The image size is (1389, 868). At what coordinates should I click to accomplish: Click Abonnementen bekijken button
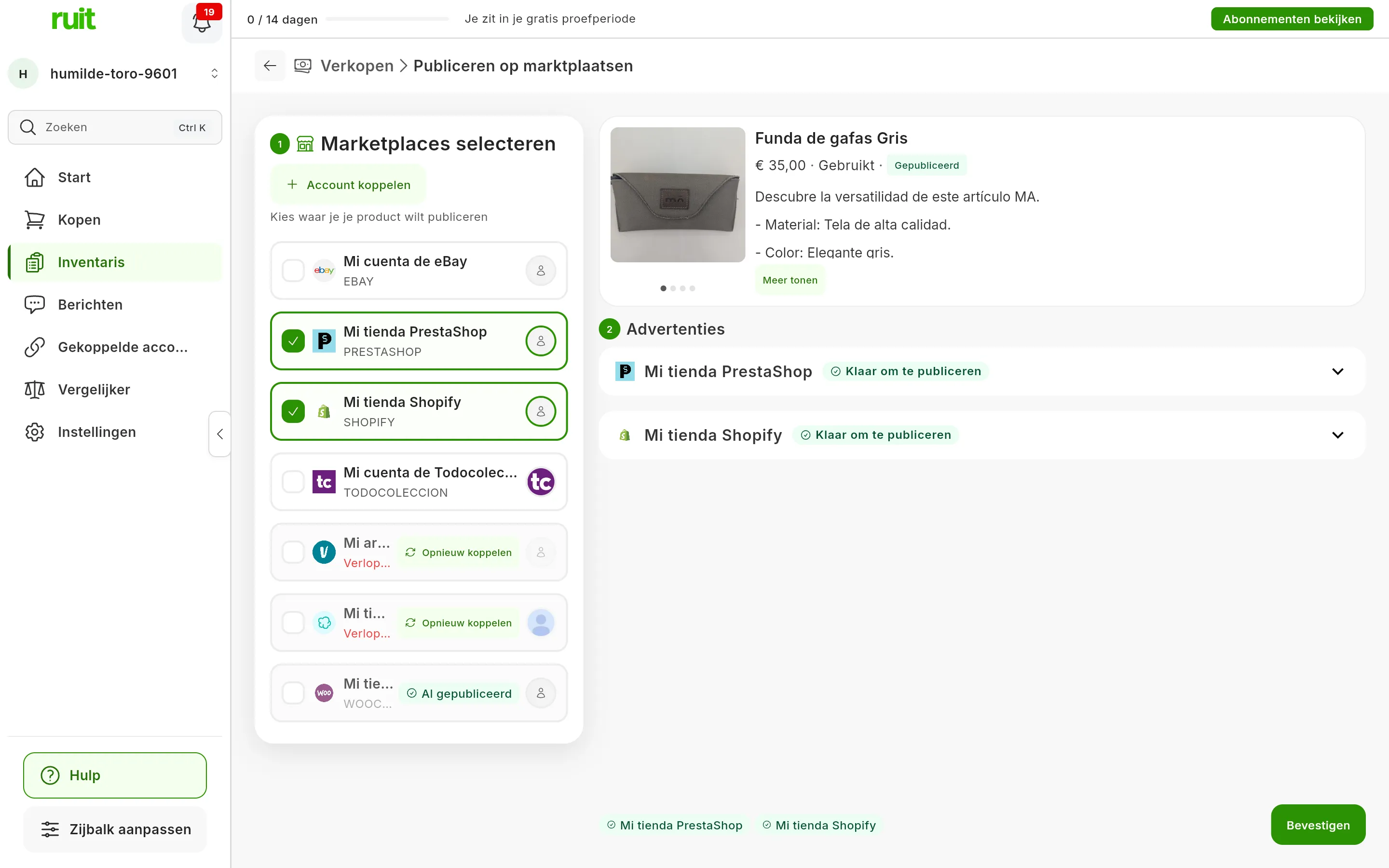point(1292,19)
